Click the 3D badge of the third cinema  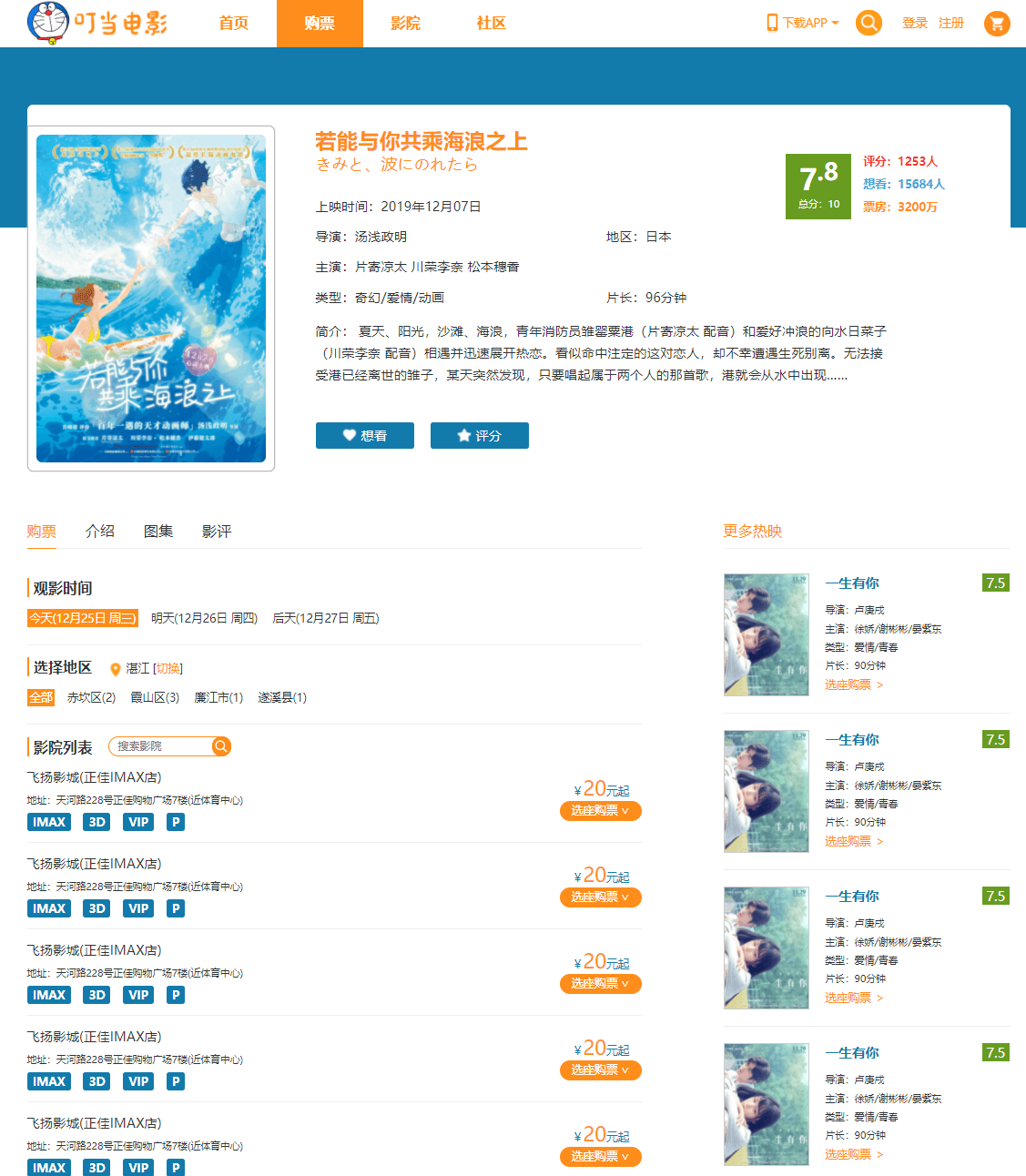[97, 995]
